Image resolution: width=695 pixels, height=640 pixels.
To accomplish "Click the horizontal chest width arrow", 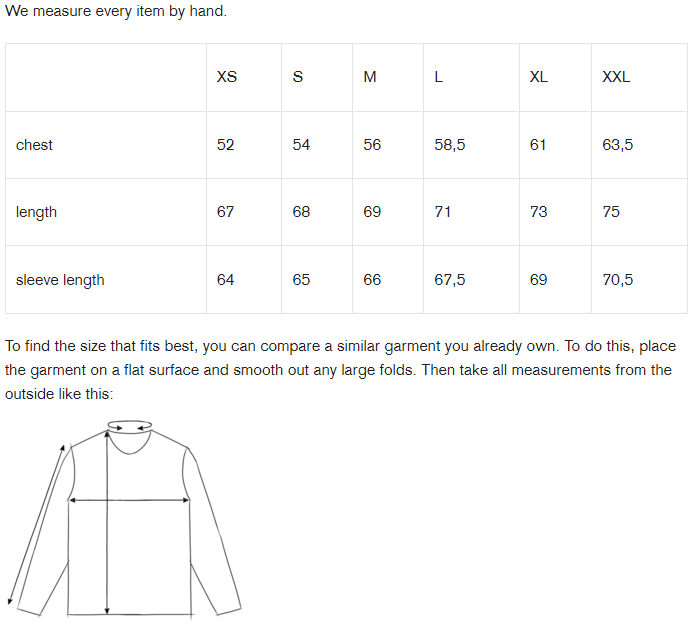I will click(129, 500).
